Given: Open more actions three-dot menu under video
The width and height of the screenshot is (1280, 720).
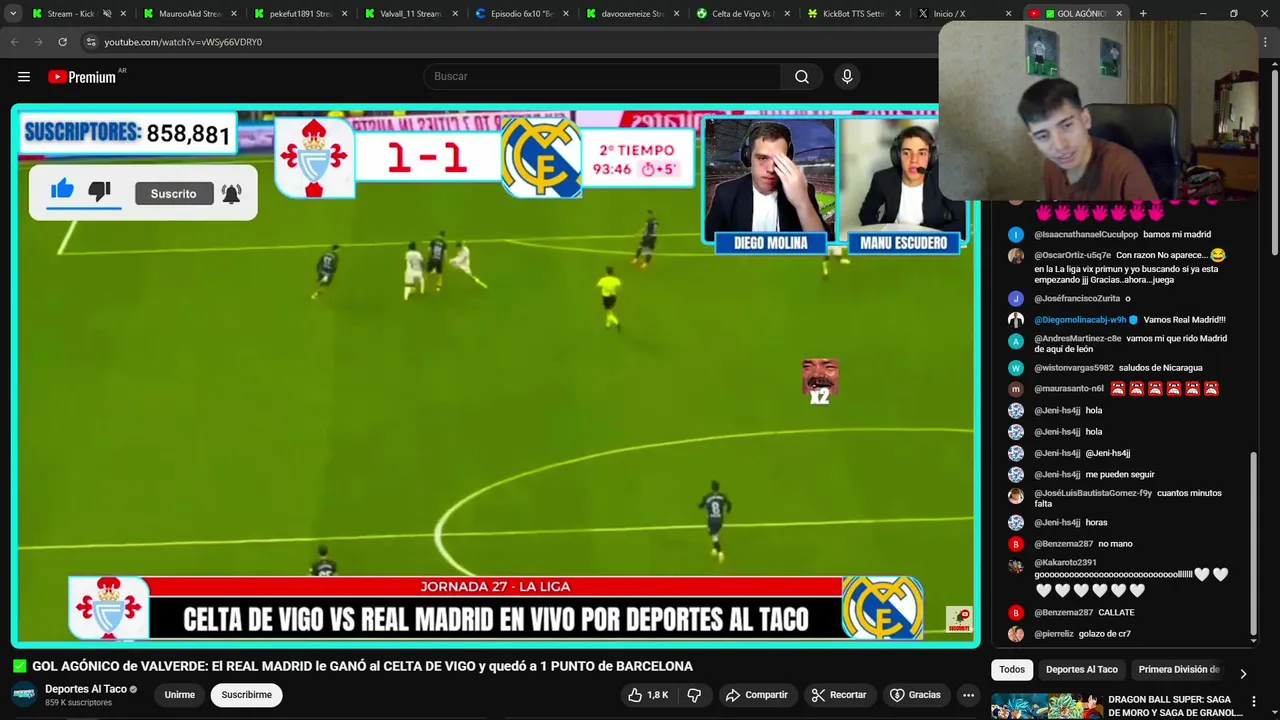Looking at the screenshot, I should pos(968,695).
